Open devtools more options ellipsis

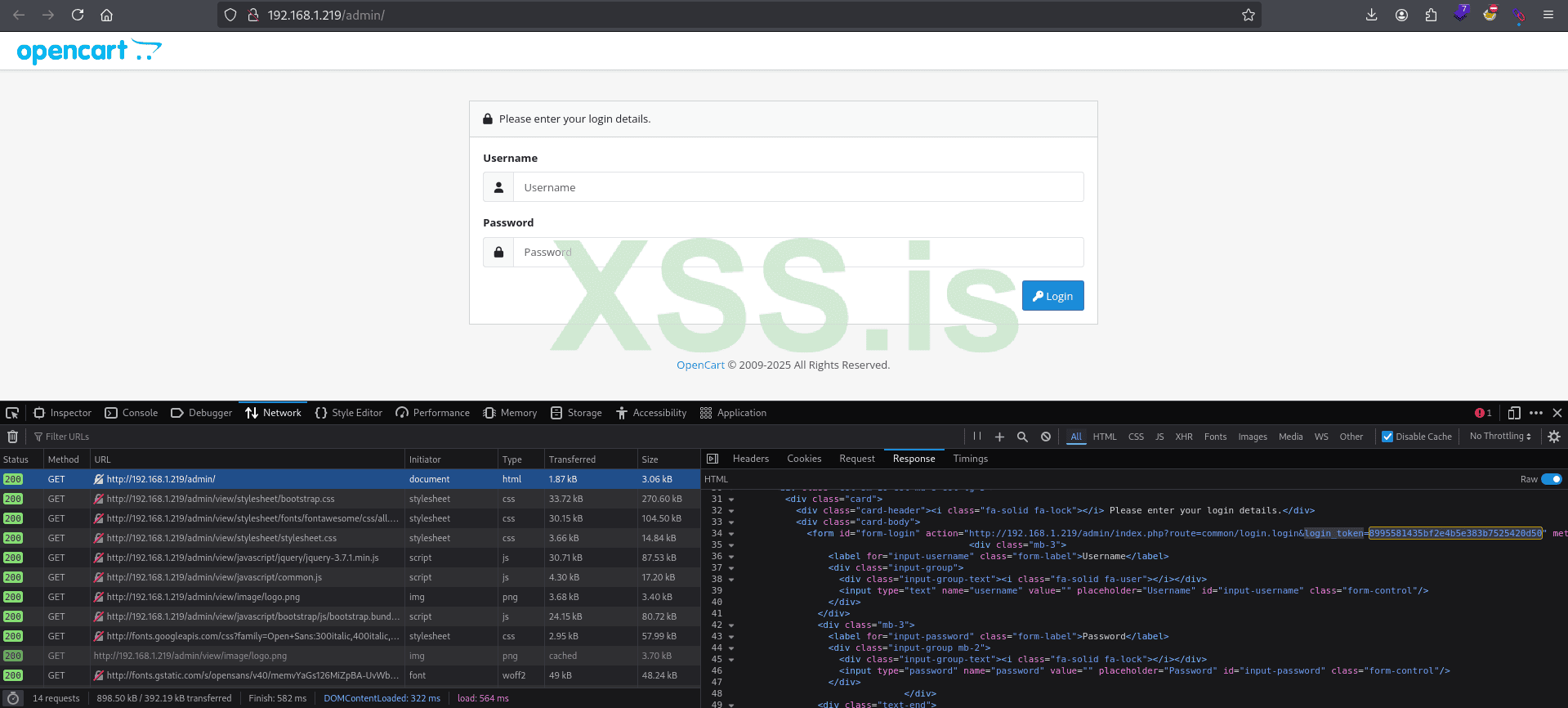click(x=1536, y=413)
